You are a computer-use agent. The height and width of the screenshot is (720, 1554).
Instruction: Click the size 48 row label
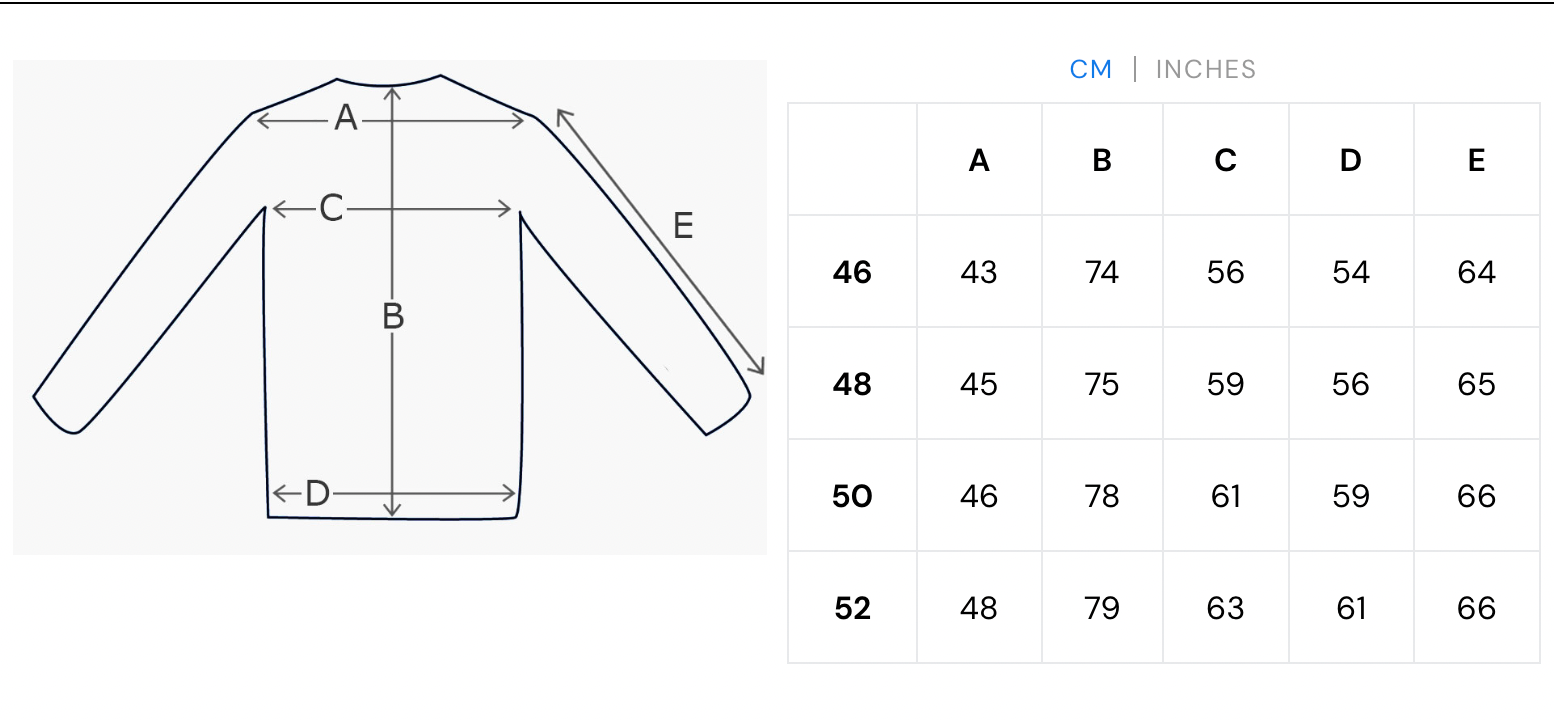(852, 384)
